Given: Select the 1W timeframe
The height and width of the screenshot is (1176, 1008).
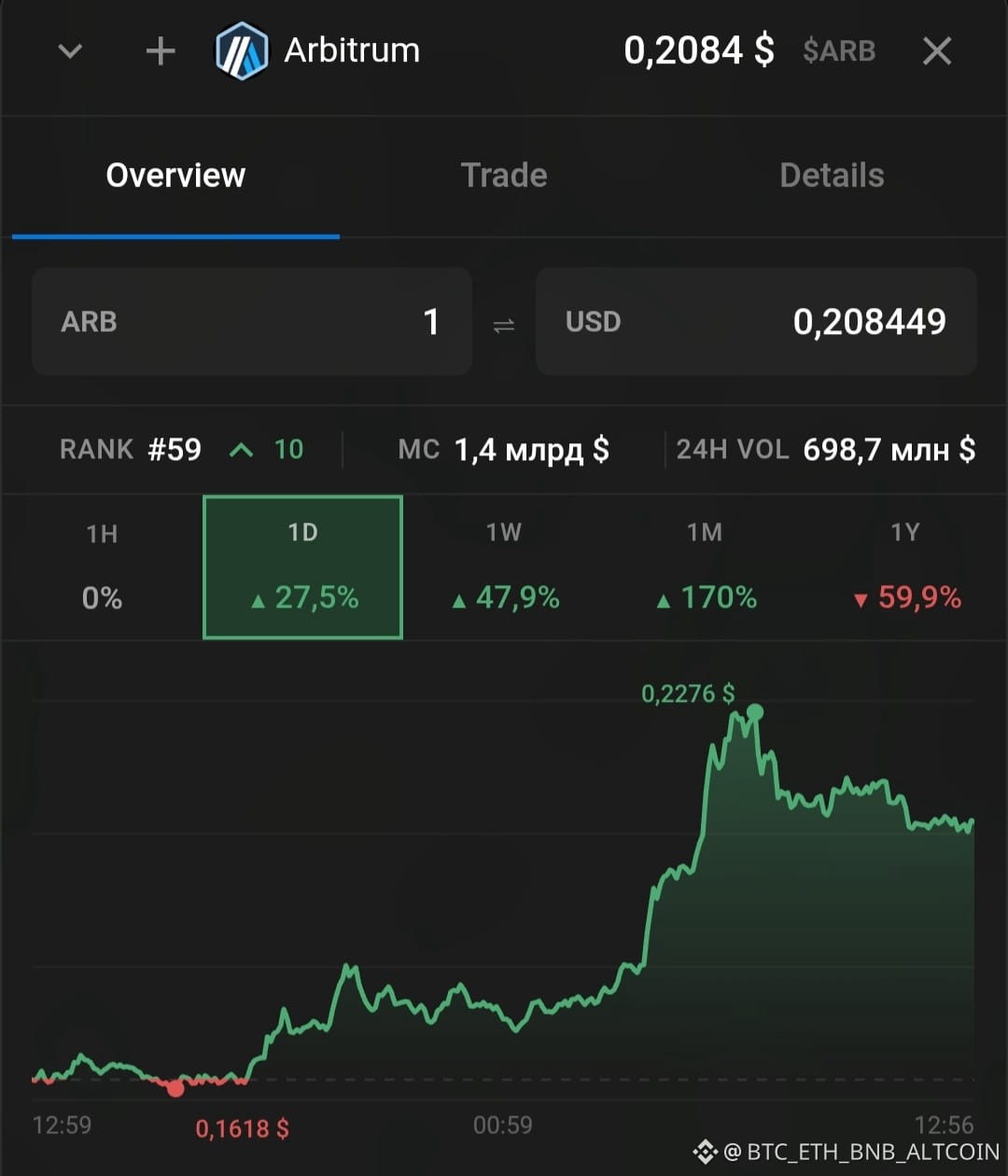Looking at the screenshot, I should coord(504,567).
